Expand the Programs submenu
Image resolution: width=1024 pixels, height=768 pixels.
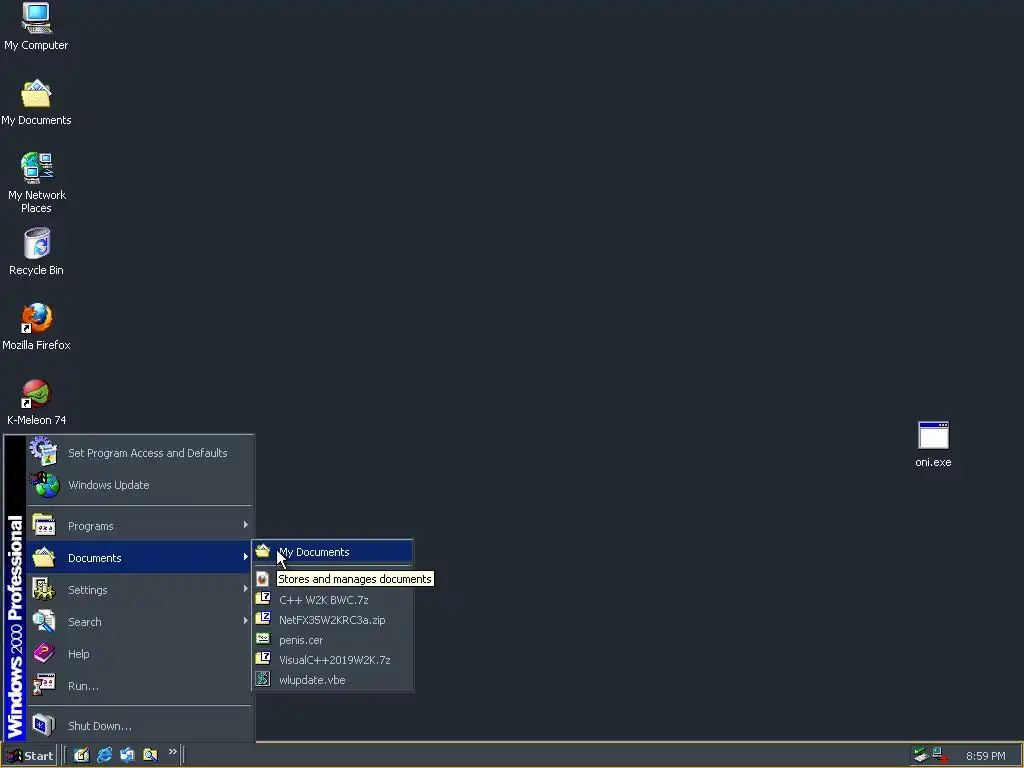coord(139,526)
